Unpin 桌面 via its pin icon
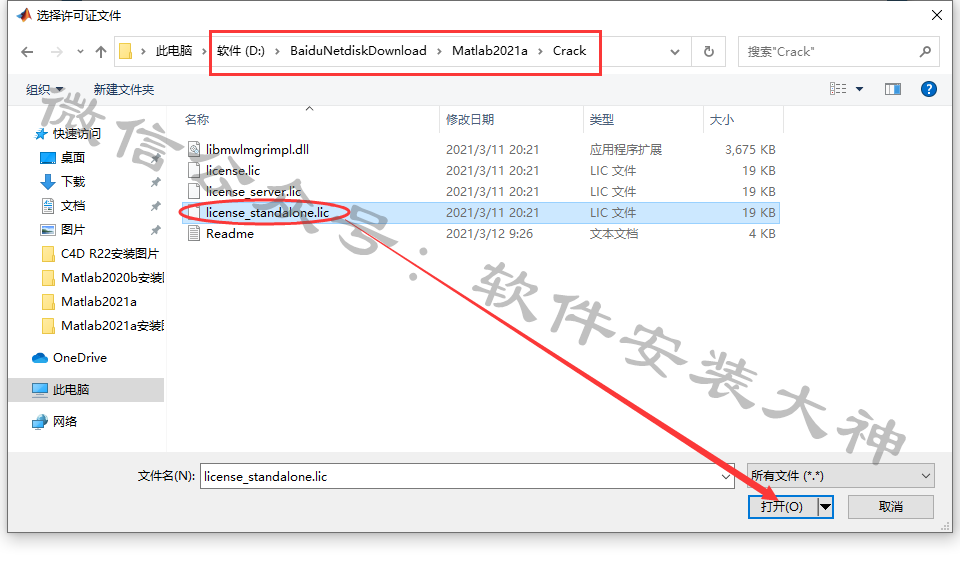 point(156,158)
